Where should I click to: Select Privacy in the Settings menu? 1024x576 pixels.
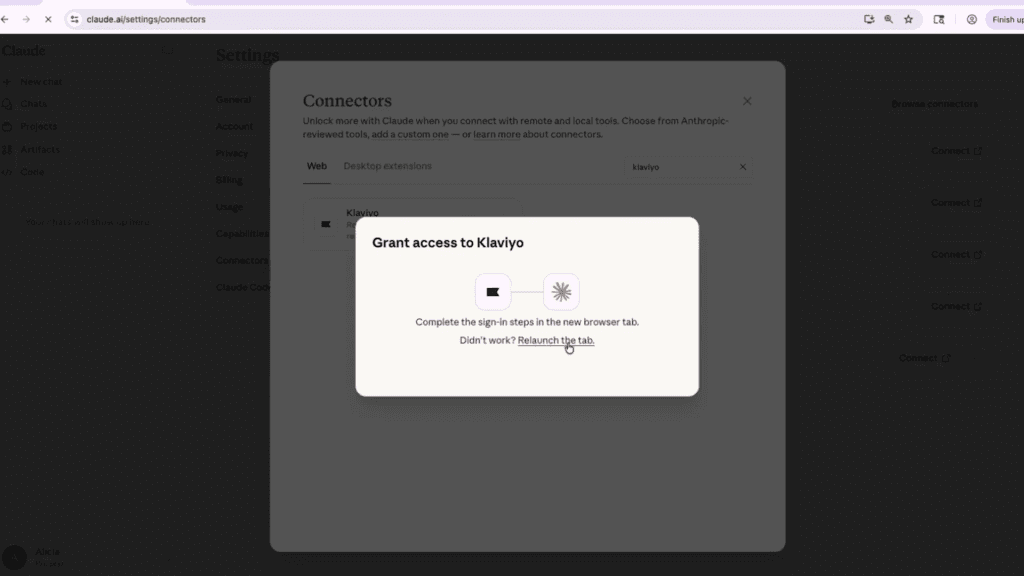[232, 153]
